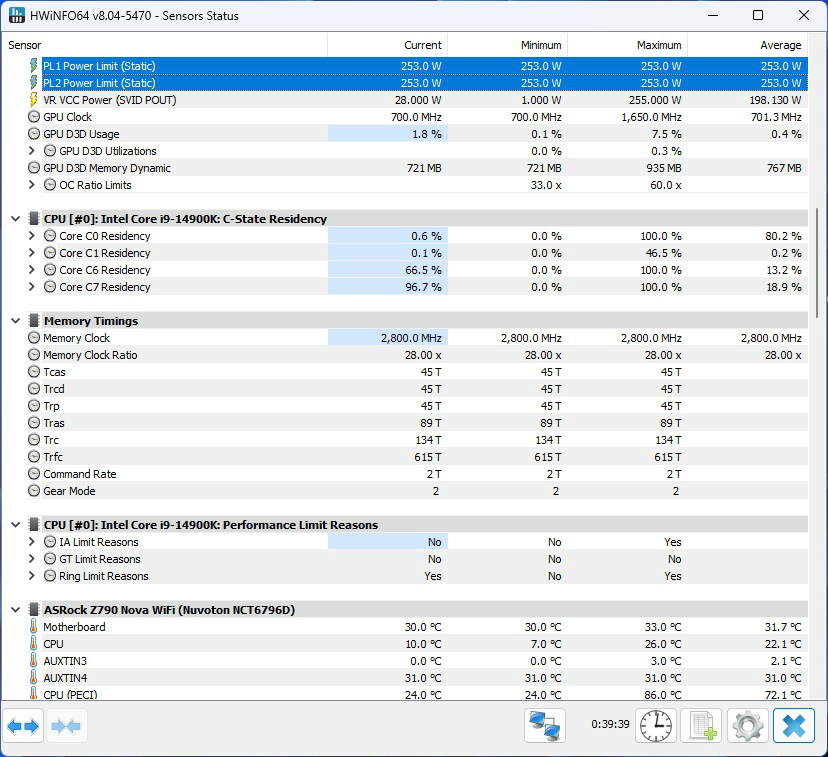Click the Average column header
828x757 pixels.
pyautogui.click(x=780, y=45)
